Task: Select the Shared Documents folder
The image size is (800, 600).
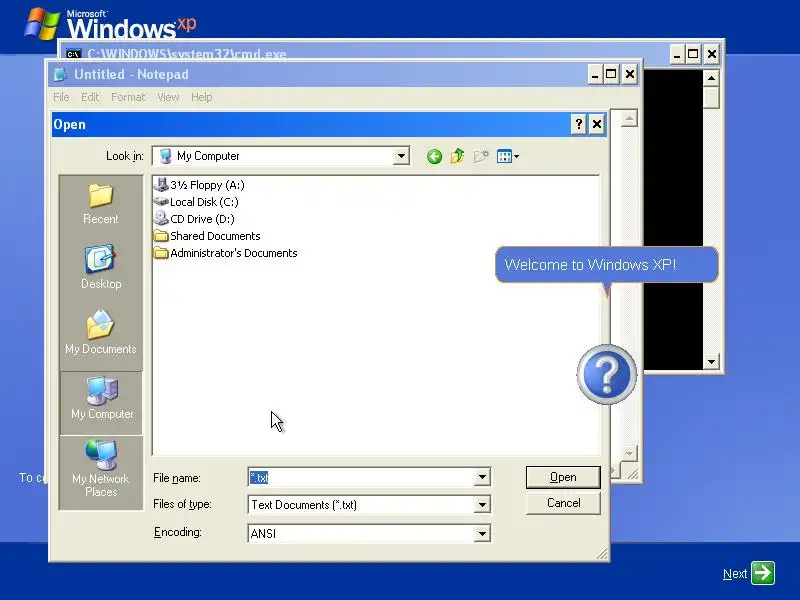Action: pos(207,236)
